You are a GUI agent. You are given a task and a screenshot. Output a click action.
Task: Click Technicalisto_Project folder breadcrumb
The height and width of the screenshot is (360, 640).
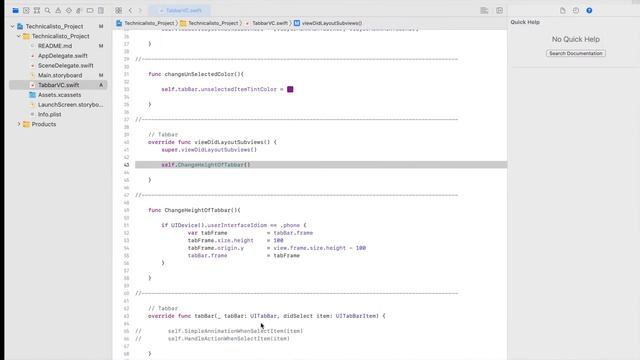click(209, 23)
